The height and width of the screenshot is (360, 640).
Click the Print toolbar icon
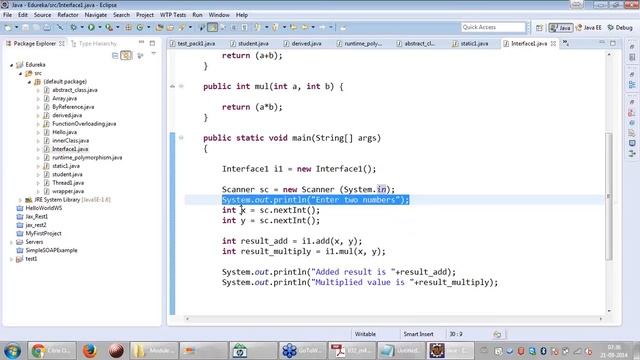47,27
